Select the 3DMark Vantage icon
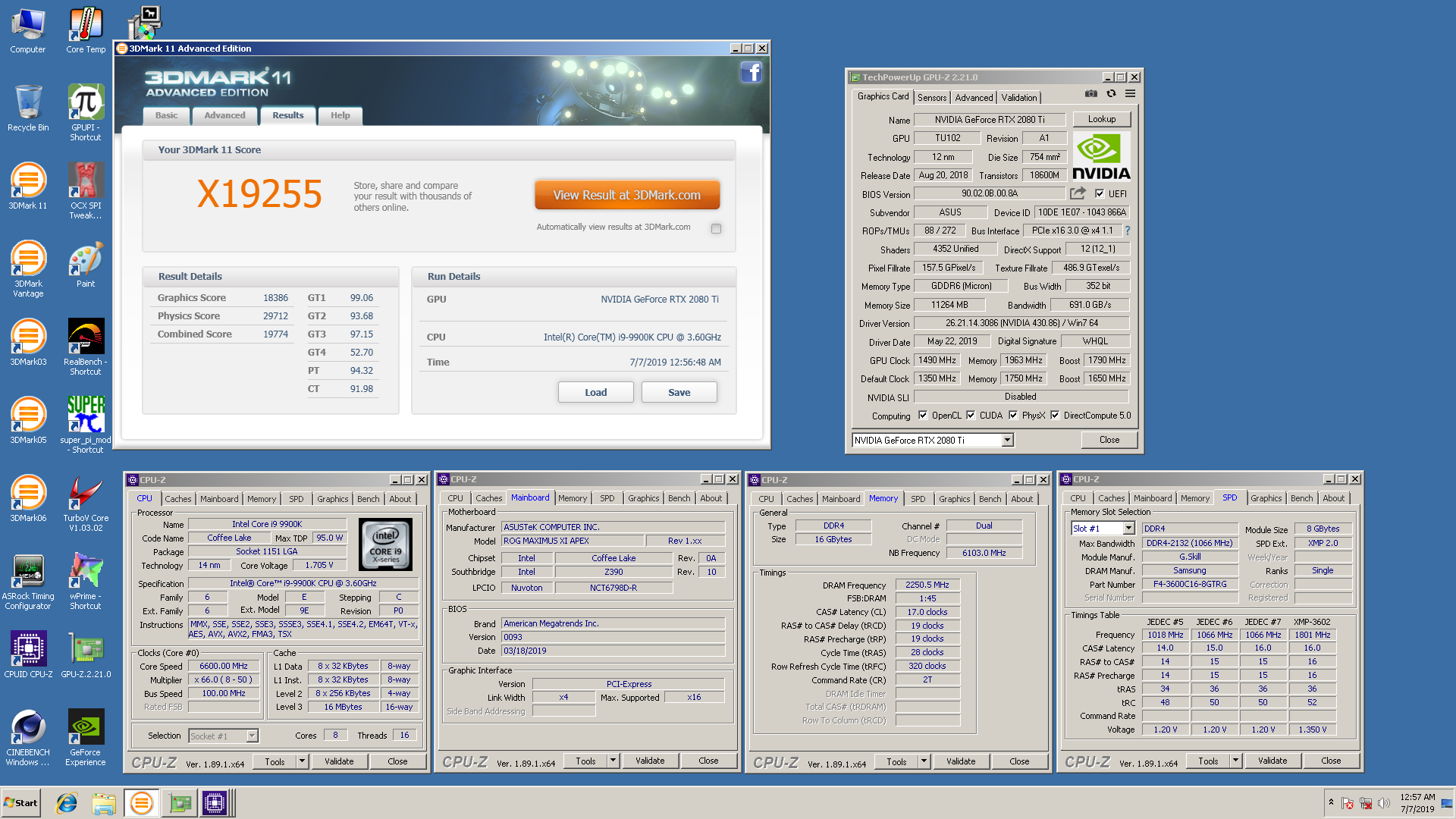 [x=28, y=269]
